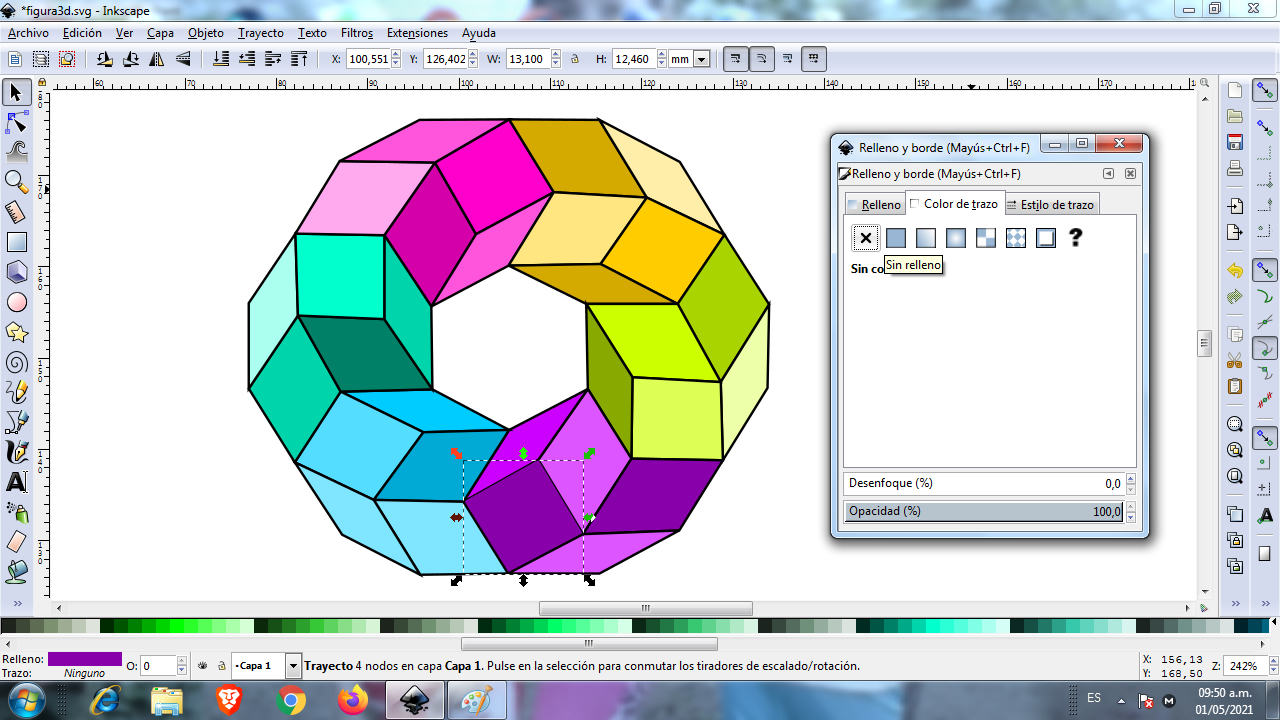This screenshot has height=720, width=1280.
Task: Open the Archivo menu
Action: 28,33
